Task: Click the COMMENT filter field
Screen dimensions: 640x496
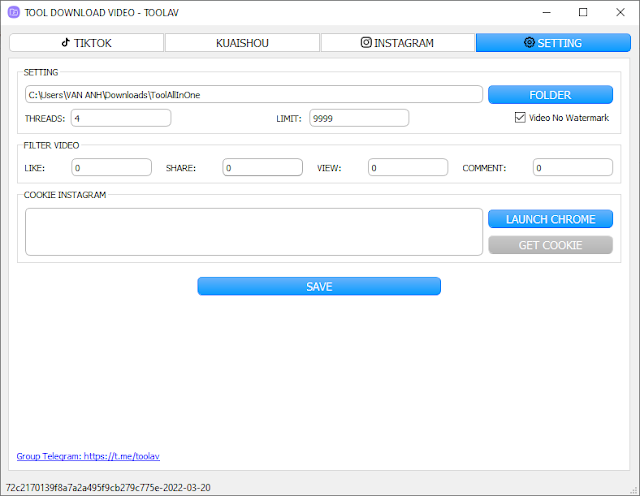Action: [x=573, y=168]
